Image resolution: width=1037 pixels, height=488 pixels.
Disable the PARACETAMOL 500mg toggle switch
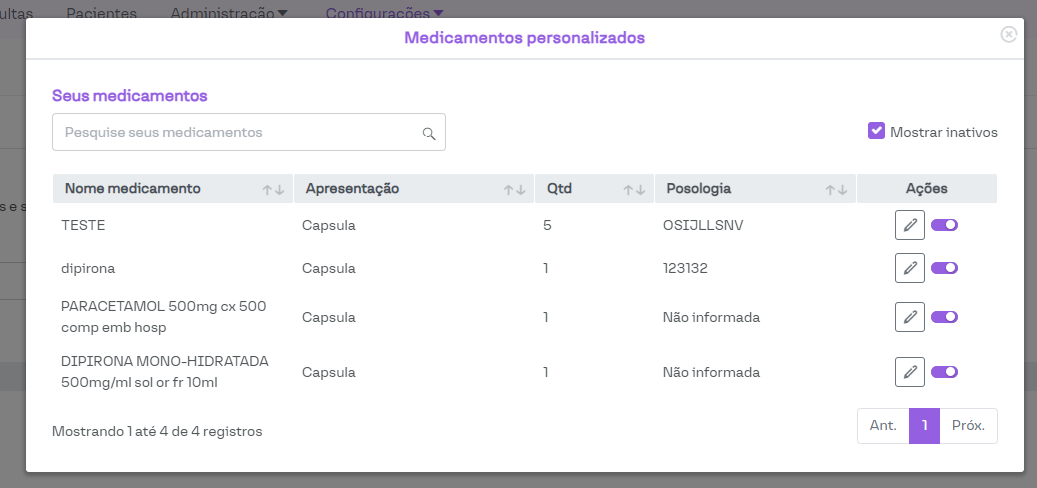click(x=944, y=317)
